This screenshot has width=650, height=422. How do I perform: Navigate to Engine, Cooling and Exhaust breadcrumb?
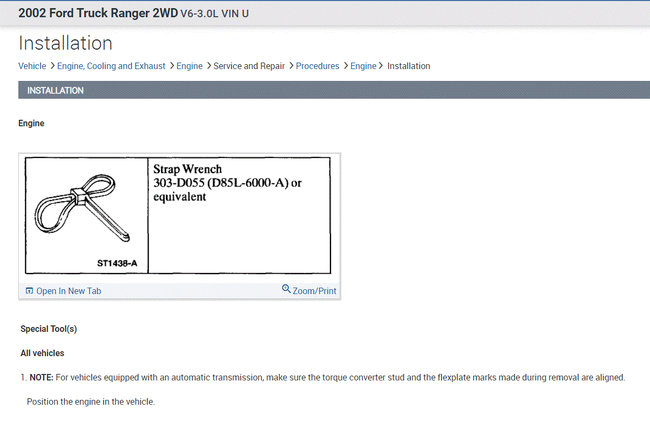click(x=111, y=66)
